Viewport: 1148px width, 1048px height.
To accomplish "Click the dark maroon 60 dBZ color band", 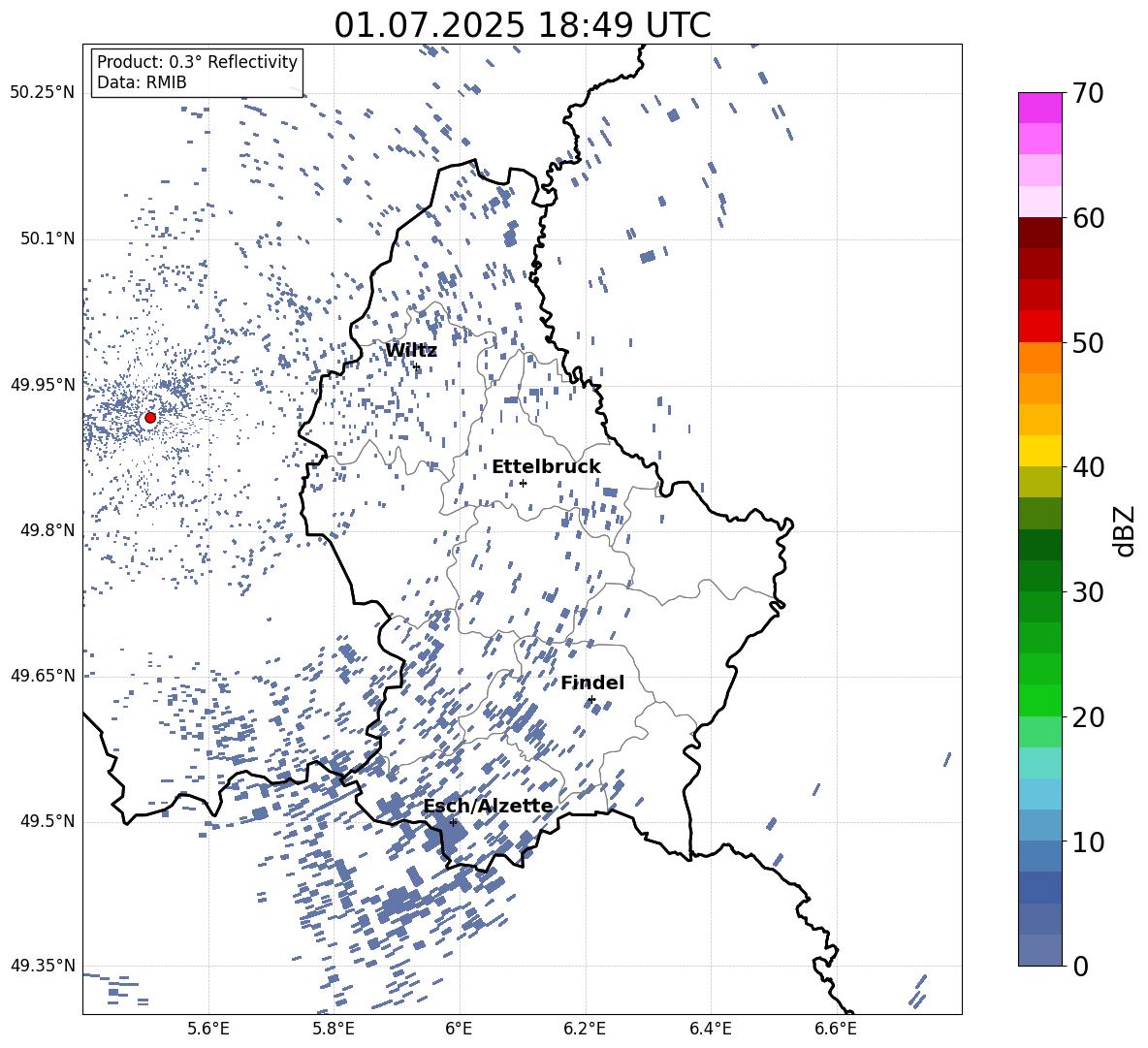I will [1039, 233].
